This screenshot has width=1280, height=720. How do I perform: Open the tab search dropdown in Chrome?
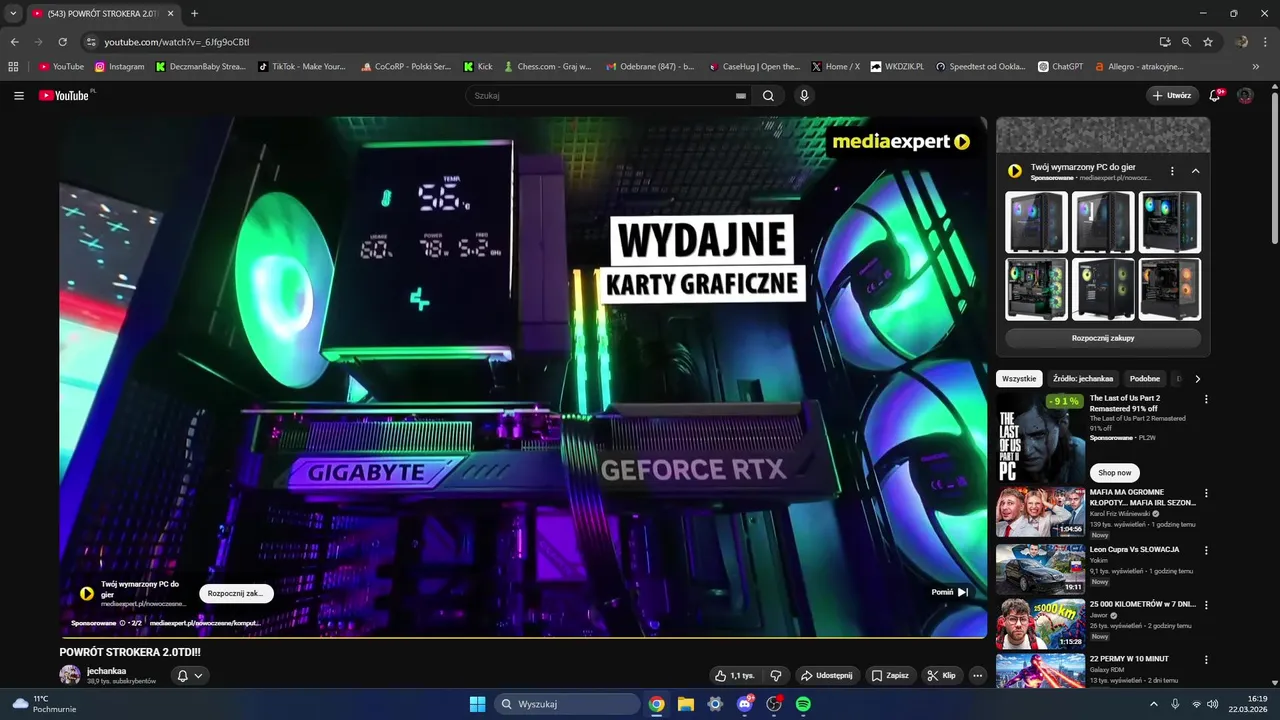pos(13,13)
